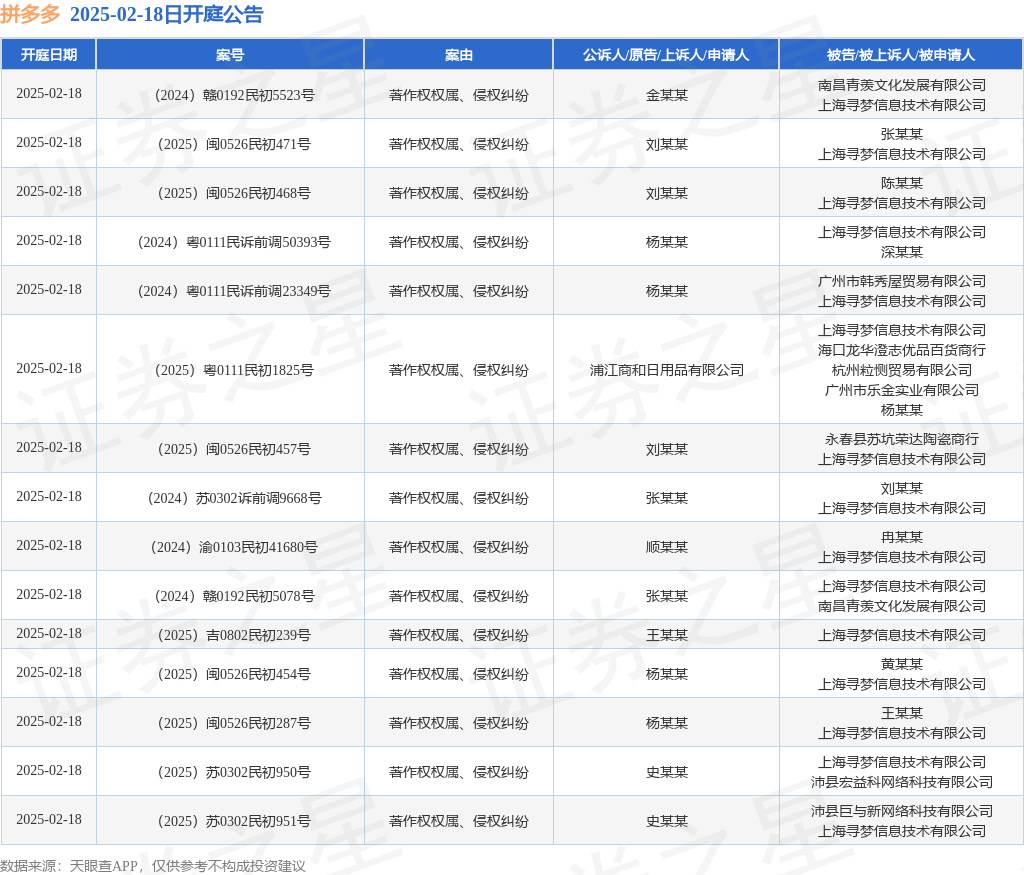Select case number (2024)粤0111民诉前调23349号
Viewport: 1024px width, 875px height.
(234, 291)
